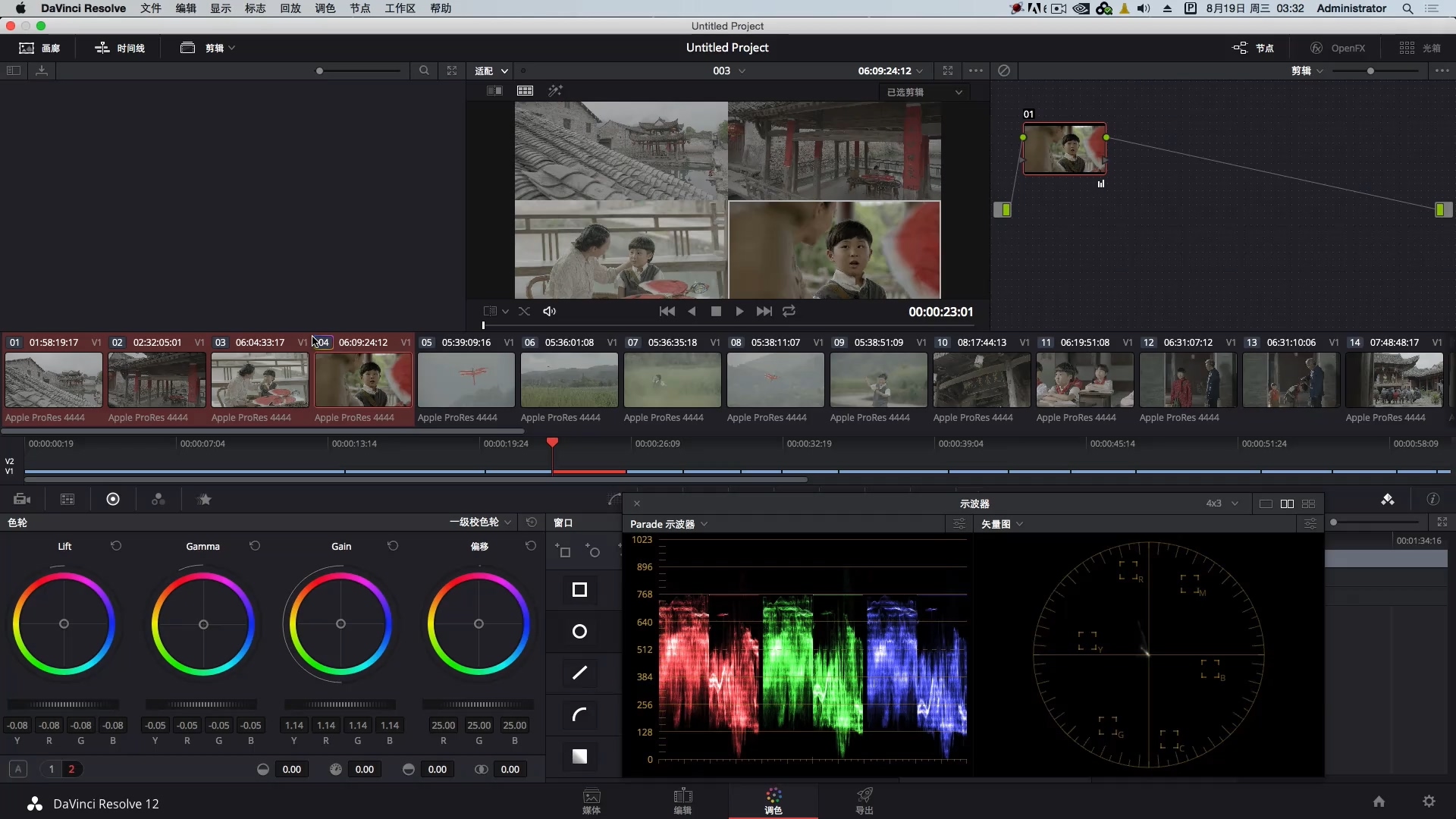
Task: Reset the Offset (偏移) wheel
Action: tap(531, 546)
